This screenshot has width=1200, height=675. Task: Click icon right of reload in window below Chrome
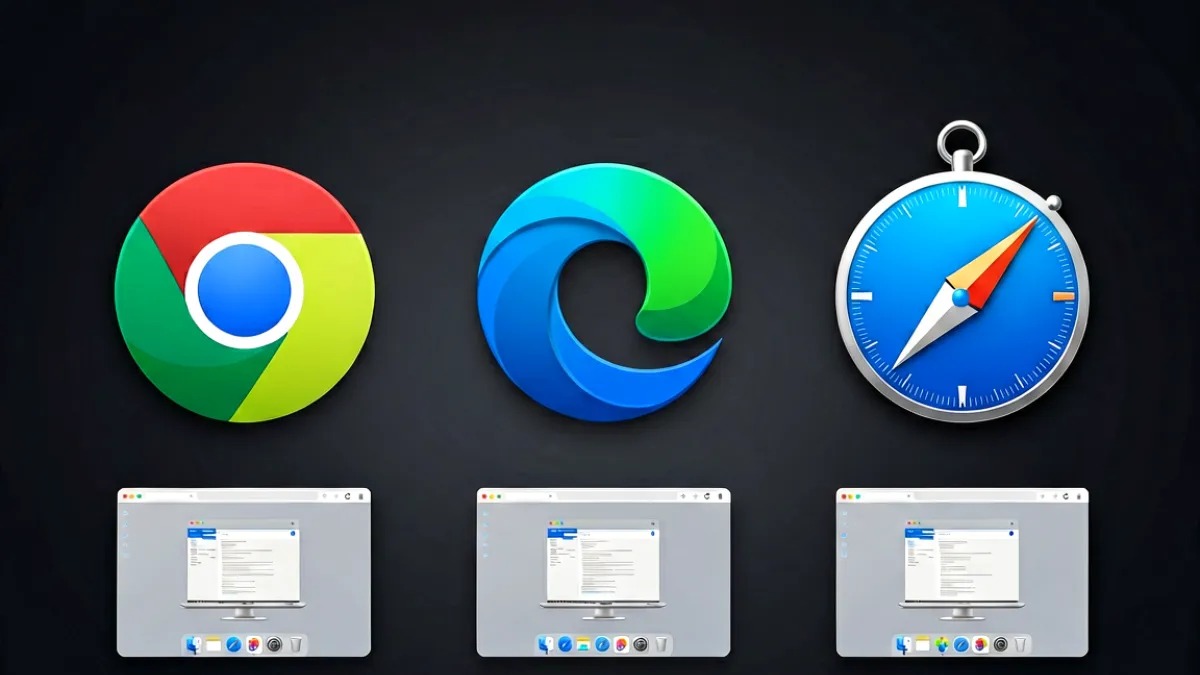point(361,496)
